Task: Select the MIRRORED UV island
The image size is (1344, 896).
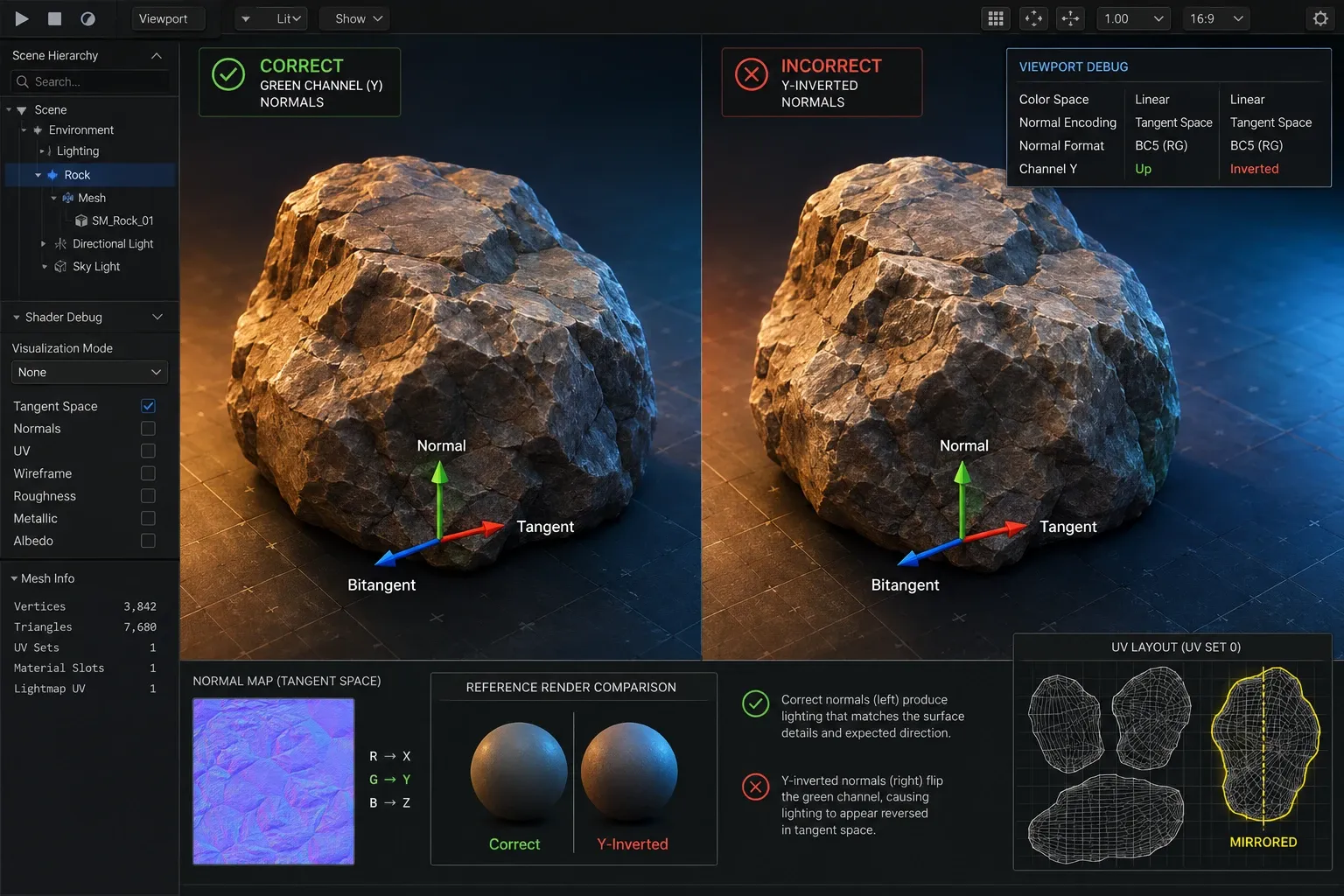Action: 1264,745
